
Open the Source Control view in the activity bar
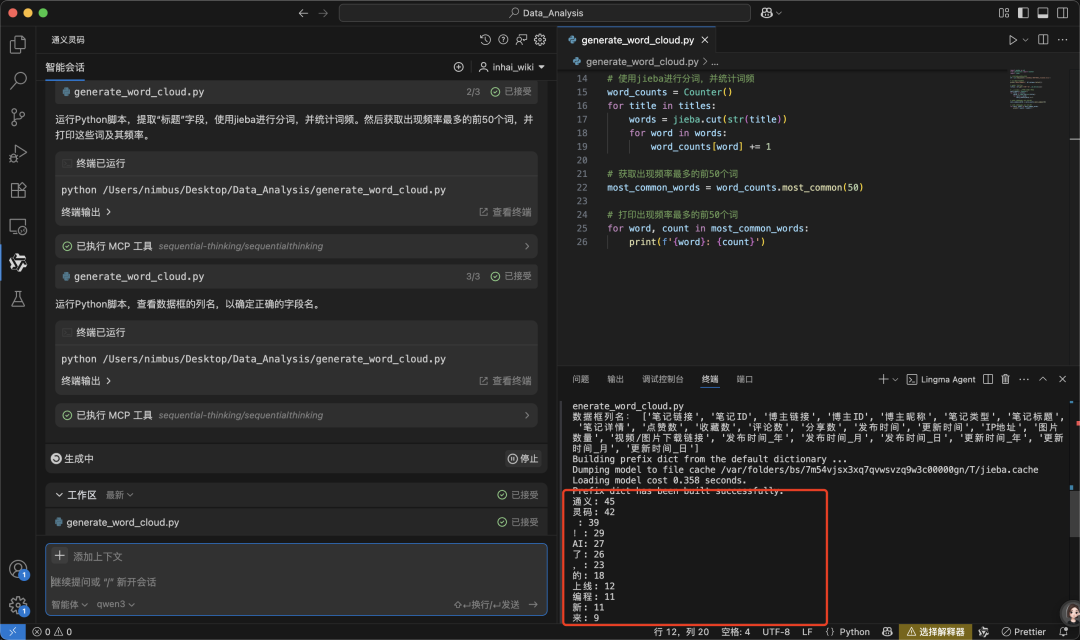coord(17,117)
